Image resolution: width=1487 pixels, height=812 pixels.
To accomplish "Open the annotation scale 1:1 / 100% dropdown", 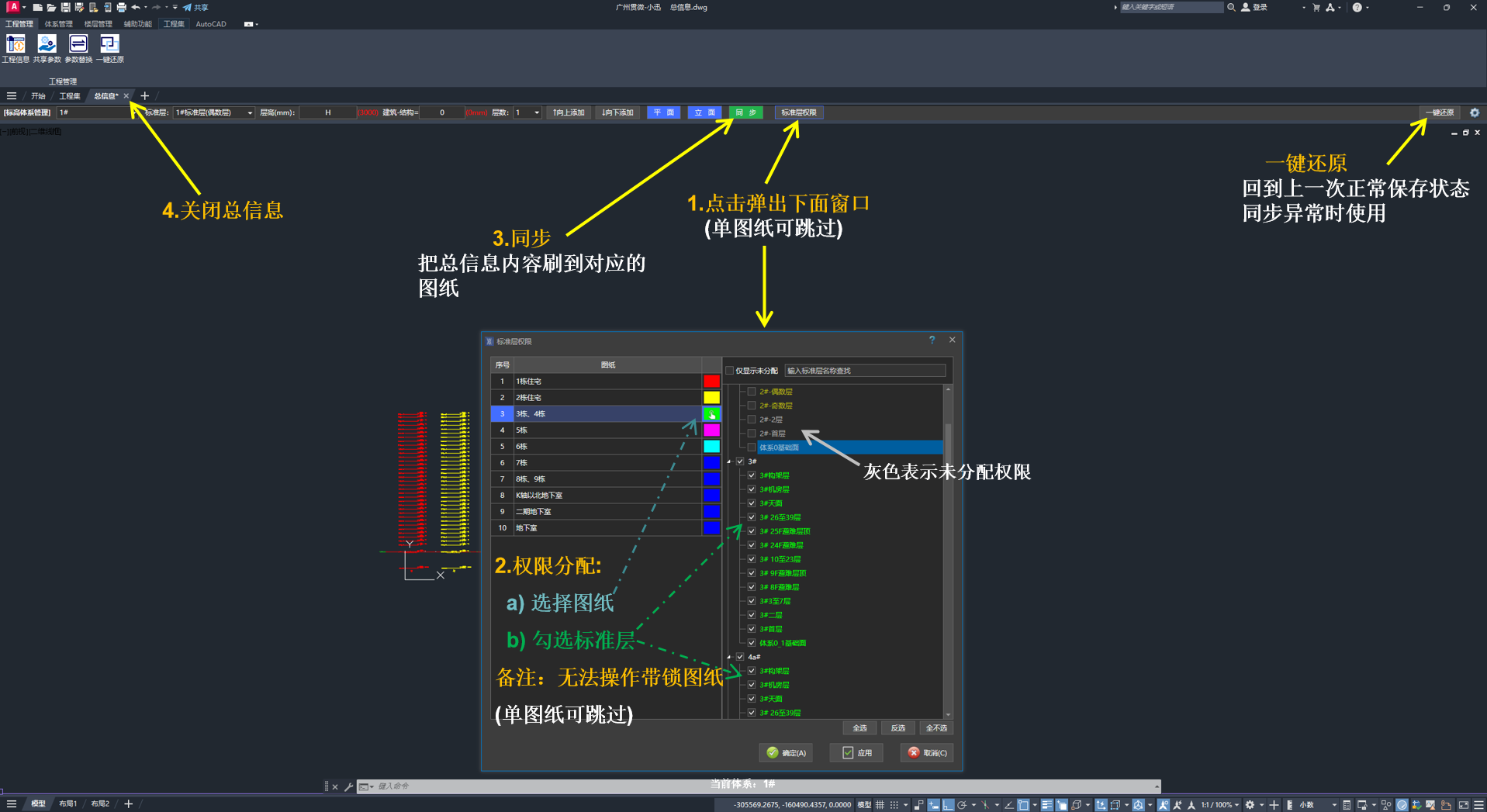I will click(x=1220, y=805).
